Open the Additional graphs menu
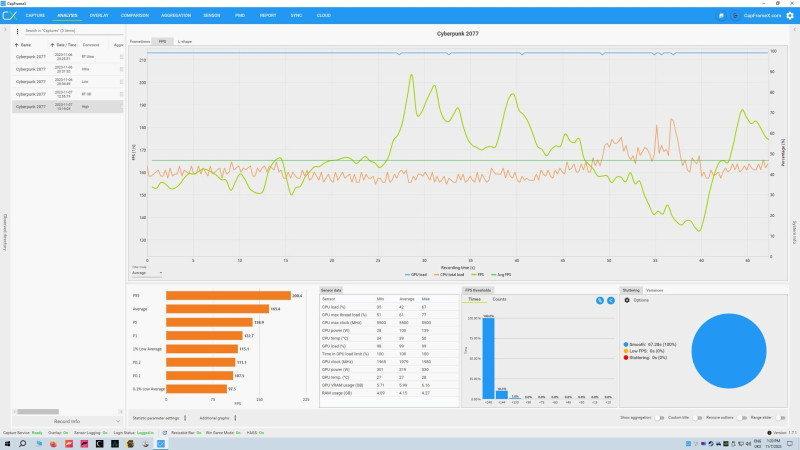Screen dimensions: 800x450 pyautogui.click(x=235, y=418)
